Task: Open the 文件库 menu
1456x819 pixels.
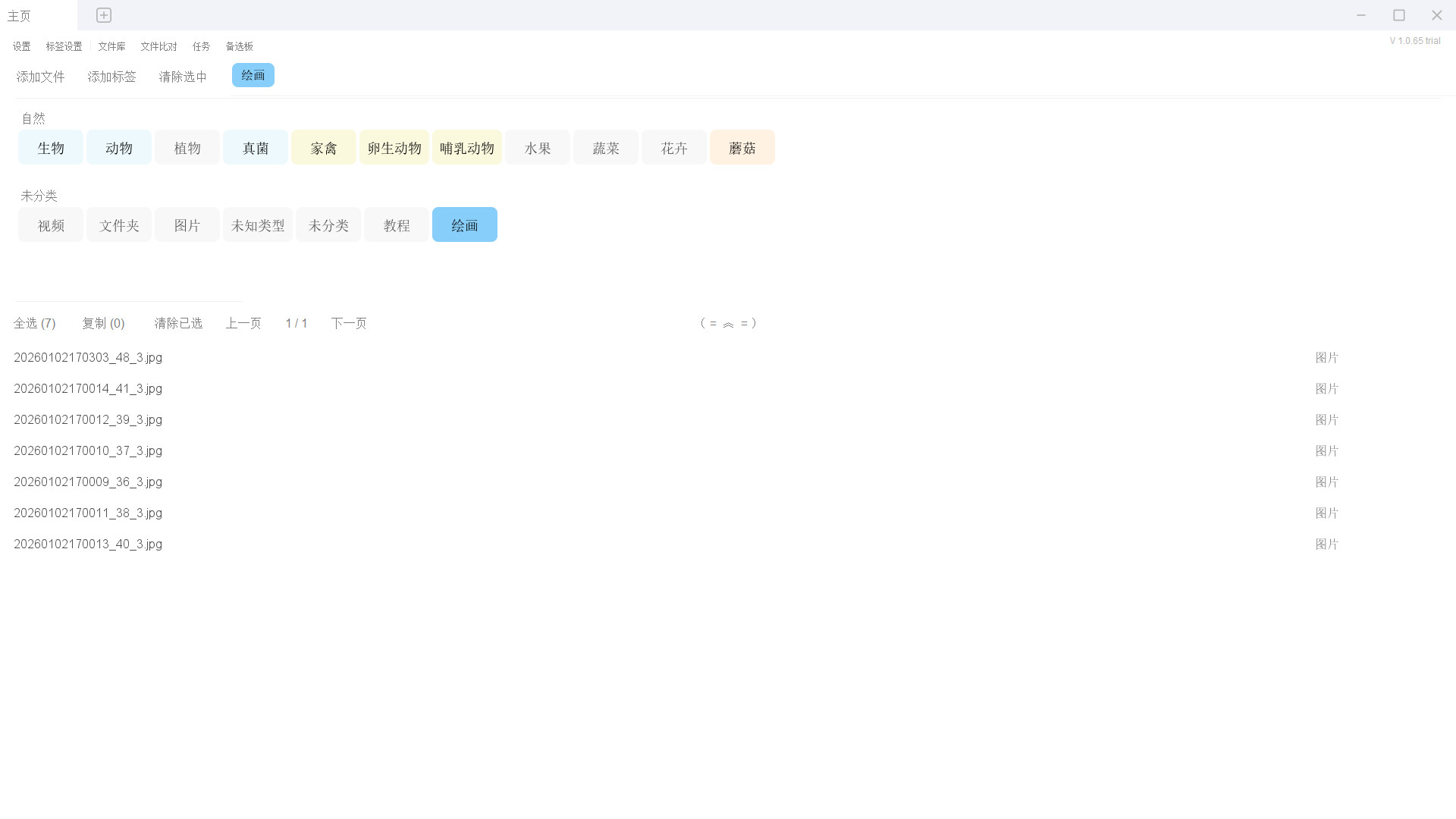Action: click(x=111, y=46)
